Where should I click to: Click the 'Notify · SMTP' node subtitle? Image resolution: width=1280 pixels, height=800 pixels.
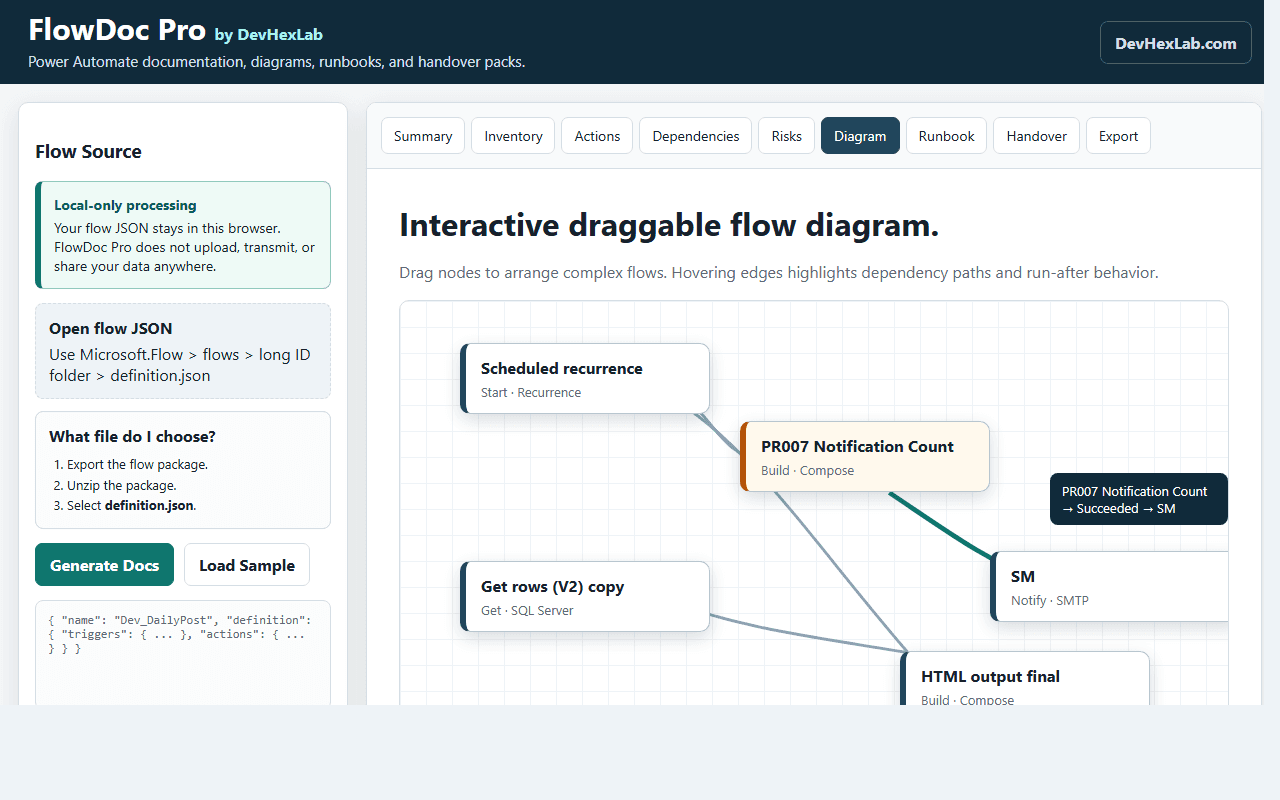click(x=1050, y=601)
